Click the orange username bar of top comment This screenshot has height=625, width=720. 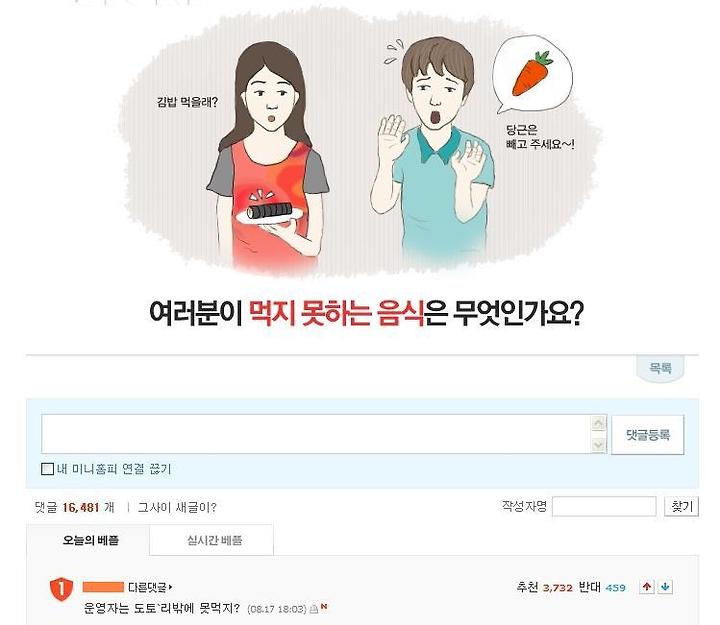[x=103, y=587]
